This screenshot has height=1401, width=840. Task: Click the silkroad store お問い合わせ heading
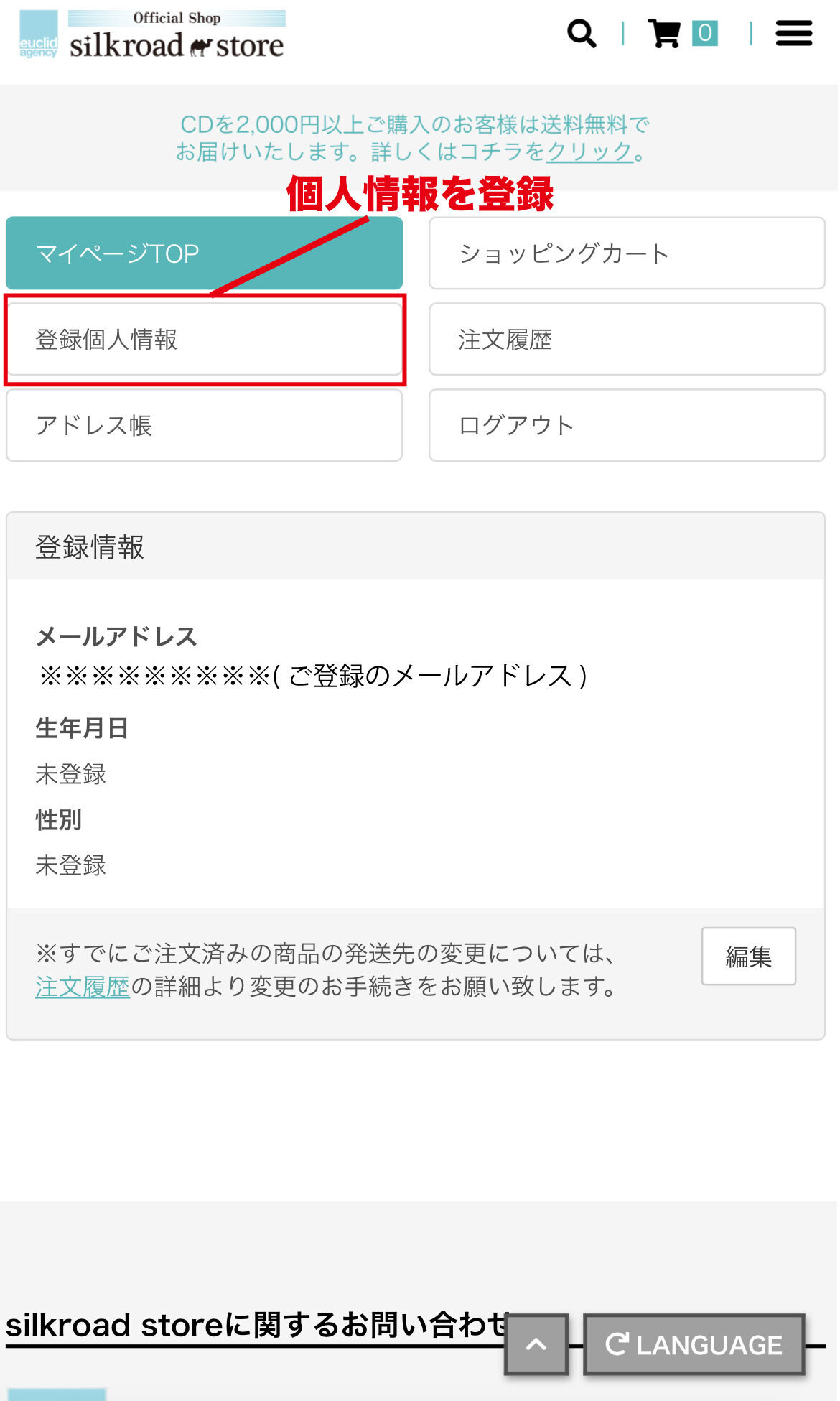(x=258, y=1325)
